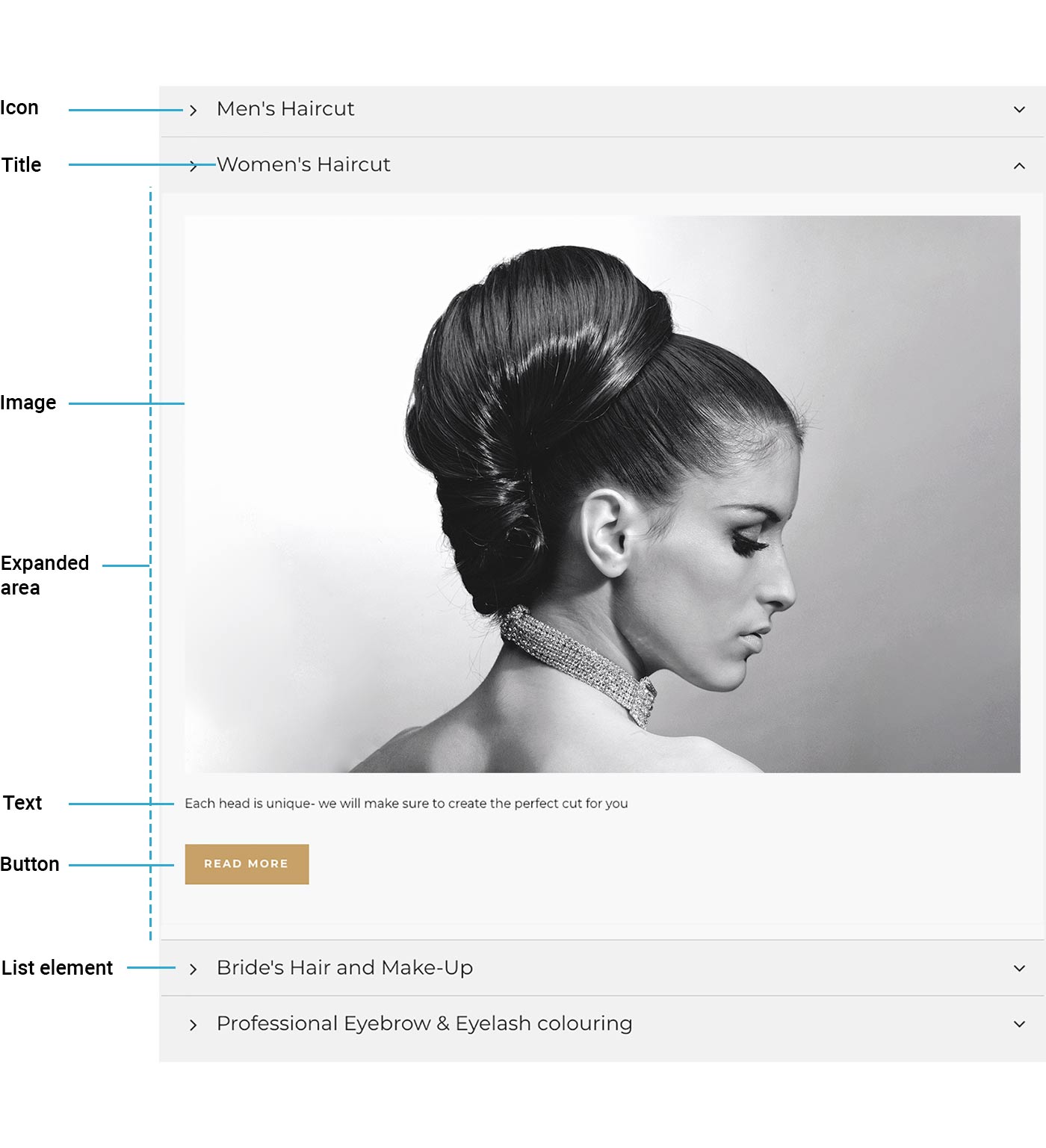Click the arrow icon before Women's Haircut
Image resolution: width=1046 pixels, height=1148 pixels.
[x=193, y=166]
